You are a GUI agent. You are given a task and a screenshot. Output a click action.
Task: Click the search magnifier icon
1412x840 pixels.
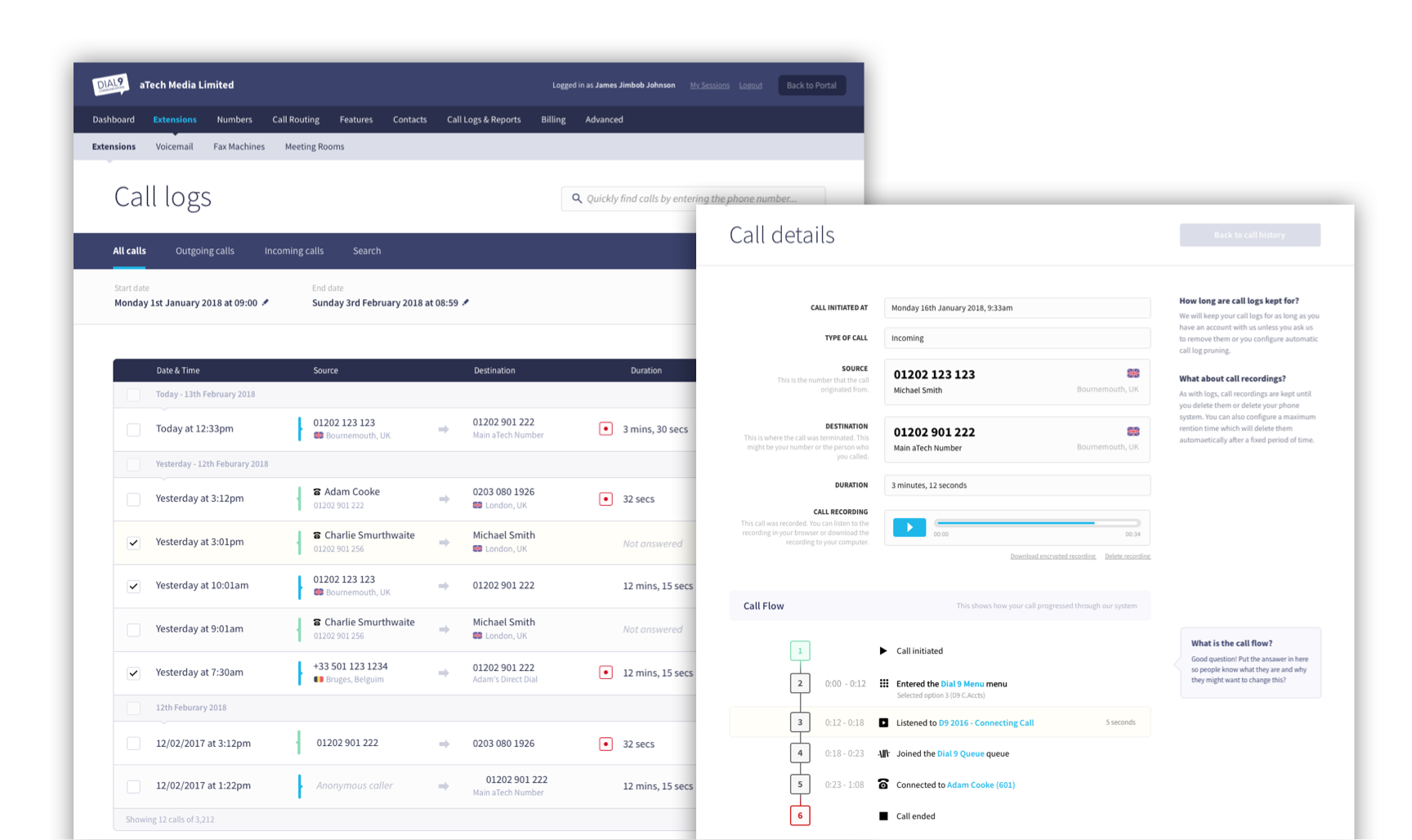577,199
